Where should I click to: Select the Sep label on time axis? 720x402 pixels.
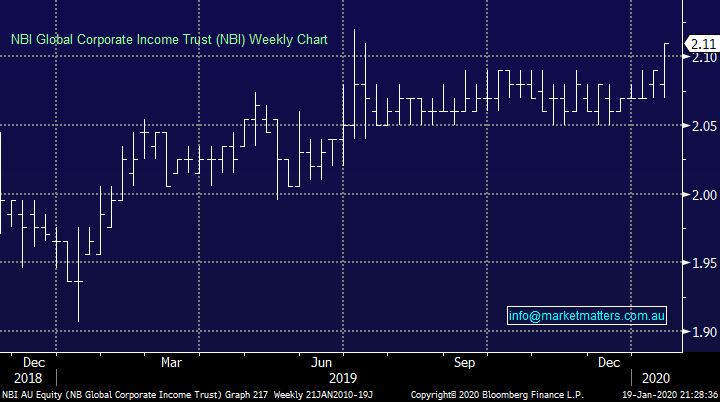click(x=465, y=361)
